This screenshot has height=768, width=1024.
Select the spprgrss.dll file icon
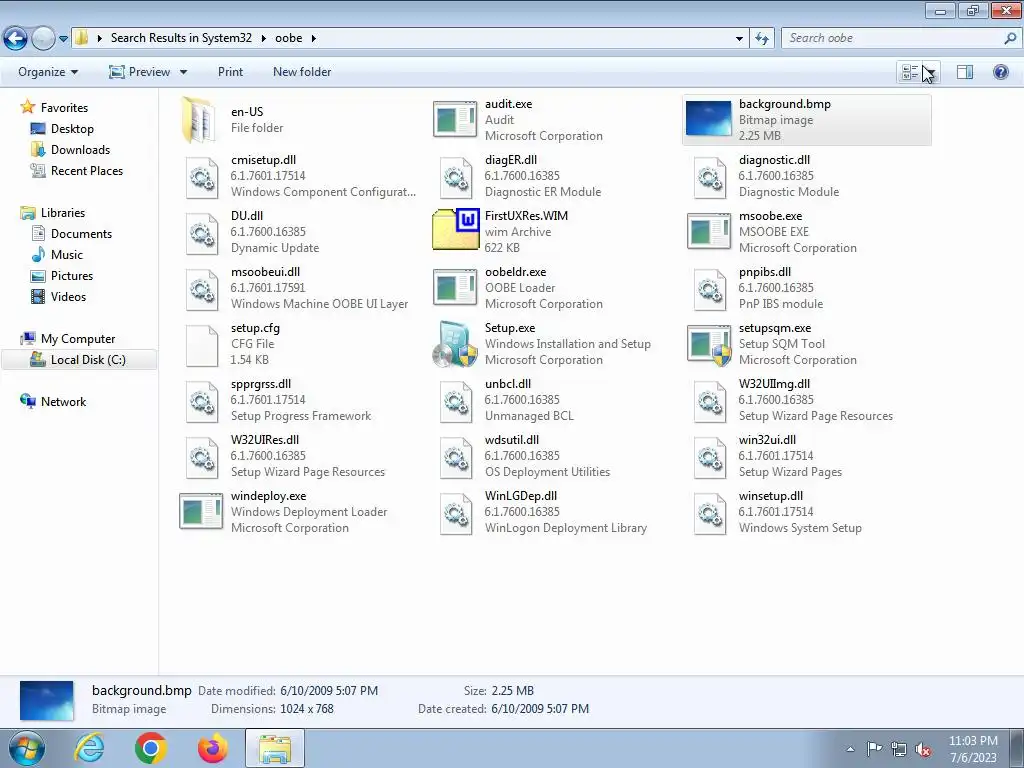coord(202,401)
